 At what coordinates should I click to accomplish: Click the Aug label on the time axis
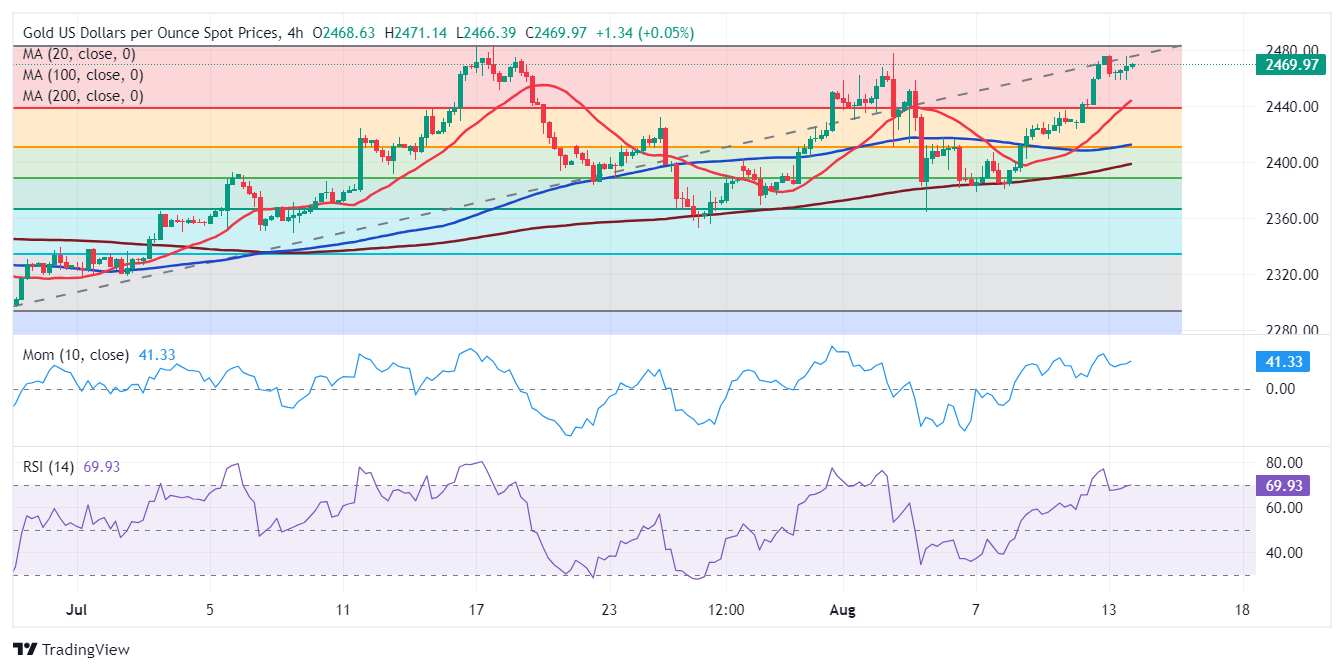pyautogui.click(x=844, y=610)
